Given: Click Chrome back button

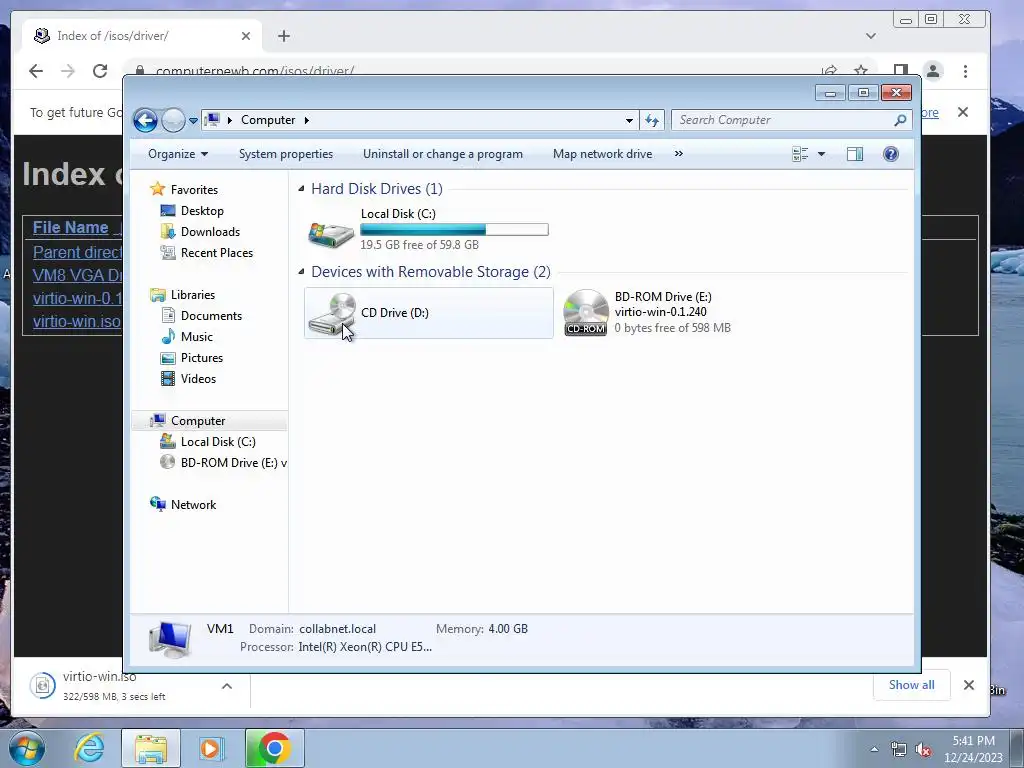Looking at the screenshot, I should point(36,71).
